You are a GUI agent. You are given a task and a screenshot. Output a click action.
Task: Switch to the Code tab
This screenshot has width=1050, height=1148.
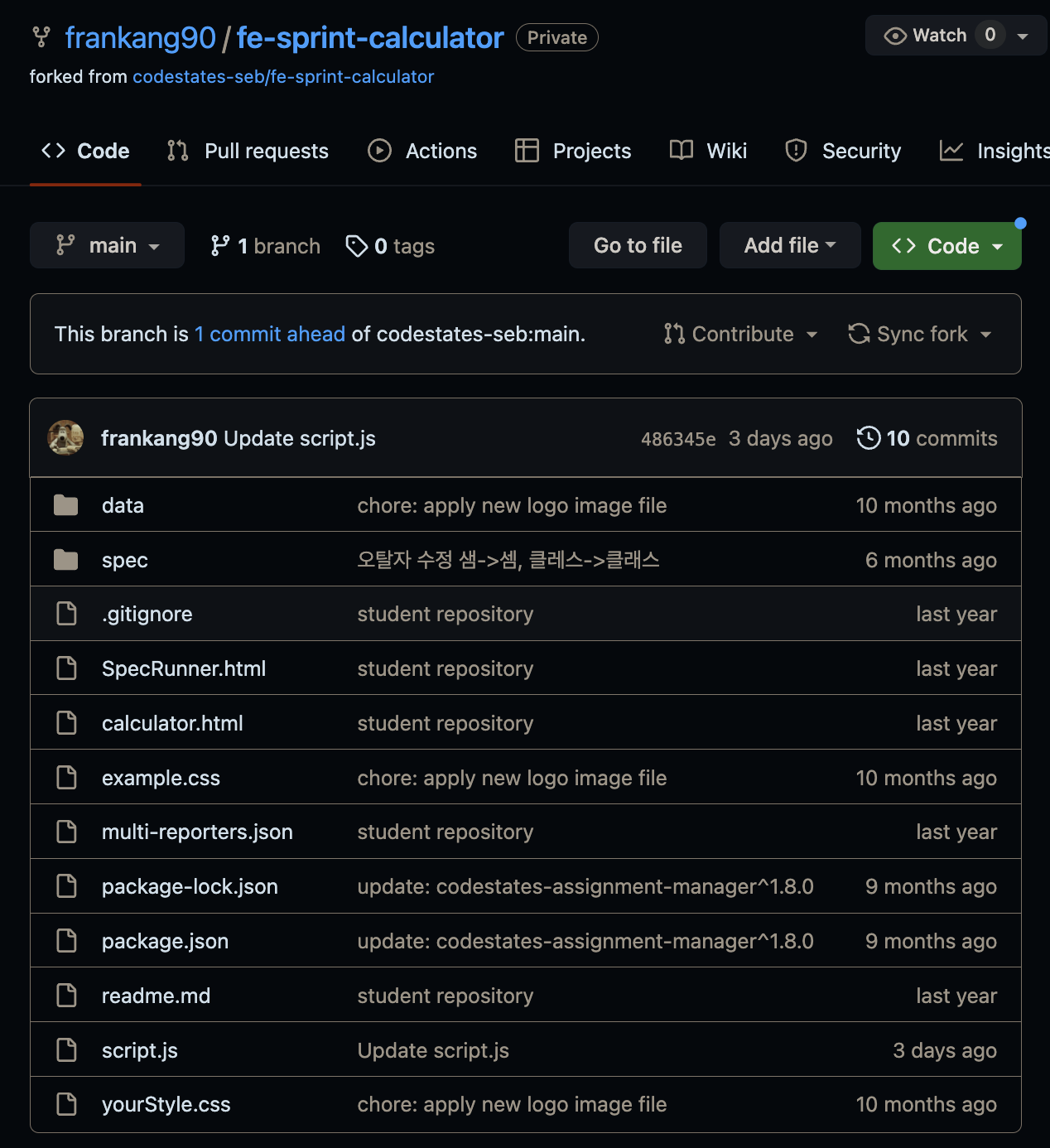pos(86,151)
